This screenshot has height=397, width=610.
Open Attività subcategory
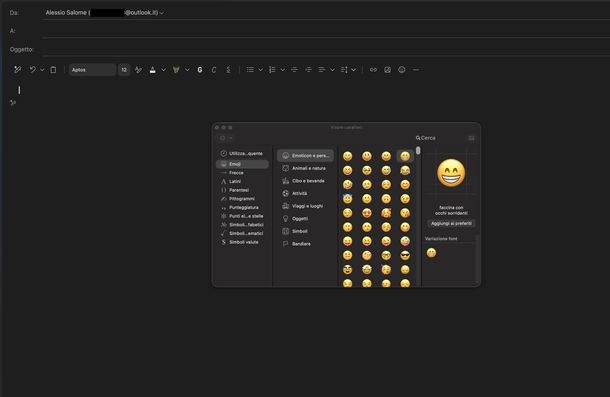(x=305, y=193)
